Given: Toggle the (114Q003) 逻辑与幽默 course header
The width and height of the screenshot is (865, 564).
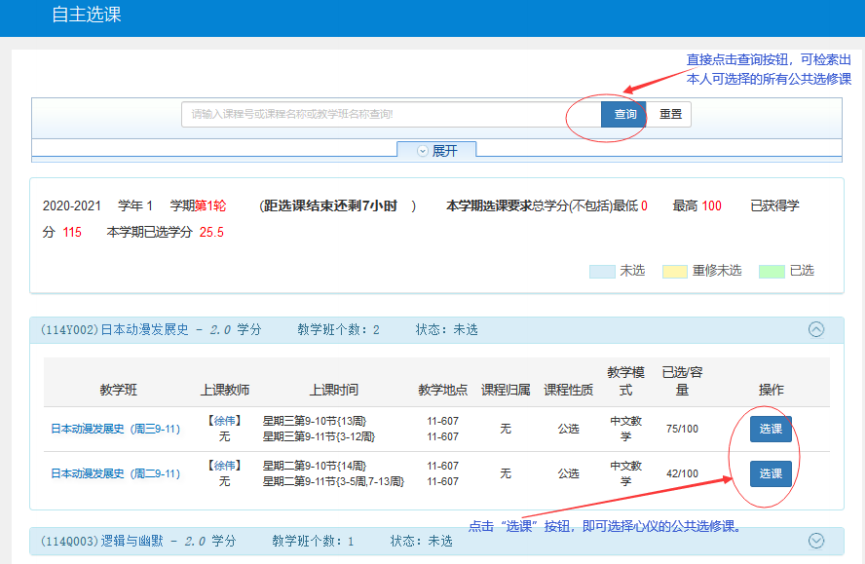Looking at the screenshot, I should click(x=138, y=541).
